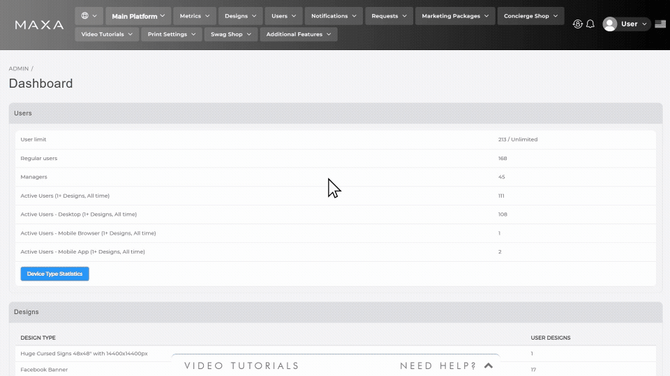
Task: Click the notification bell icon
Action: coord(590,24)
